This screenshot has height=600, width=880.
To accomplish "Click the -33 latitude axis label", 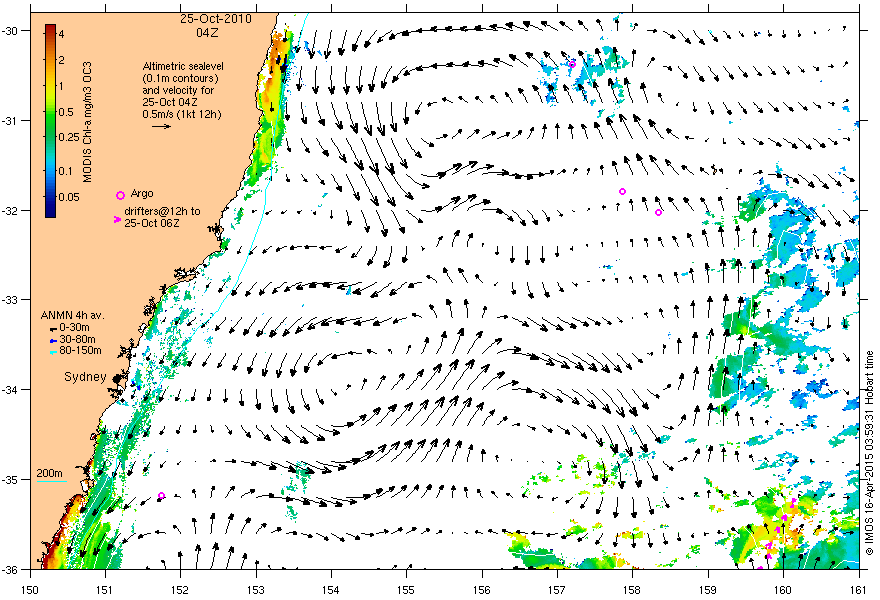I will click(8, 300).
